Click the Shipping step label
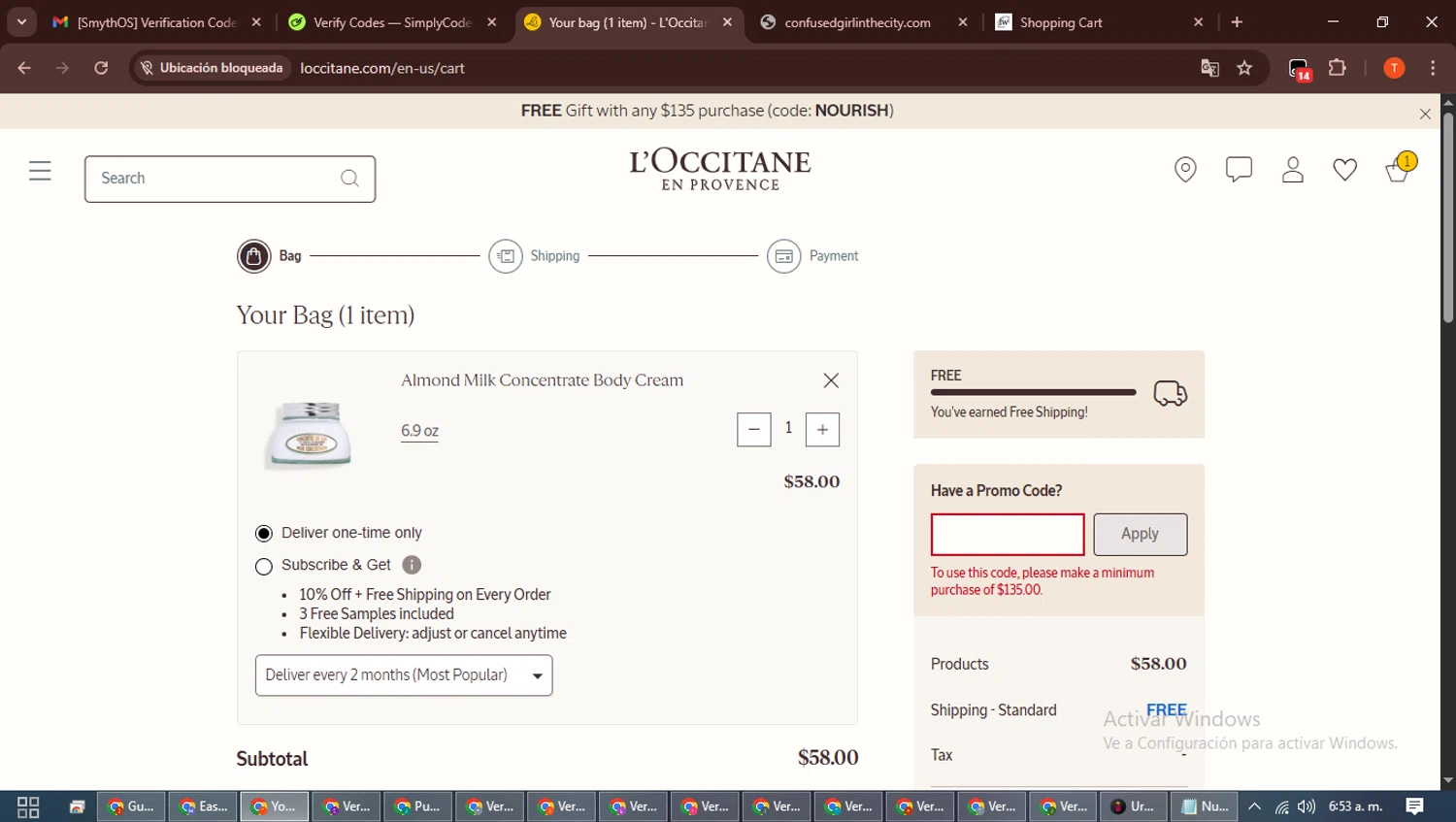The height and width of the screenshot is (822, 1456). [554, 256]
